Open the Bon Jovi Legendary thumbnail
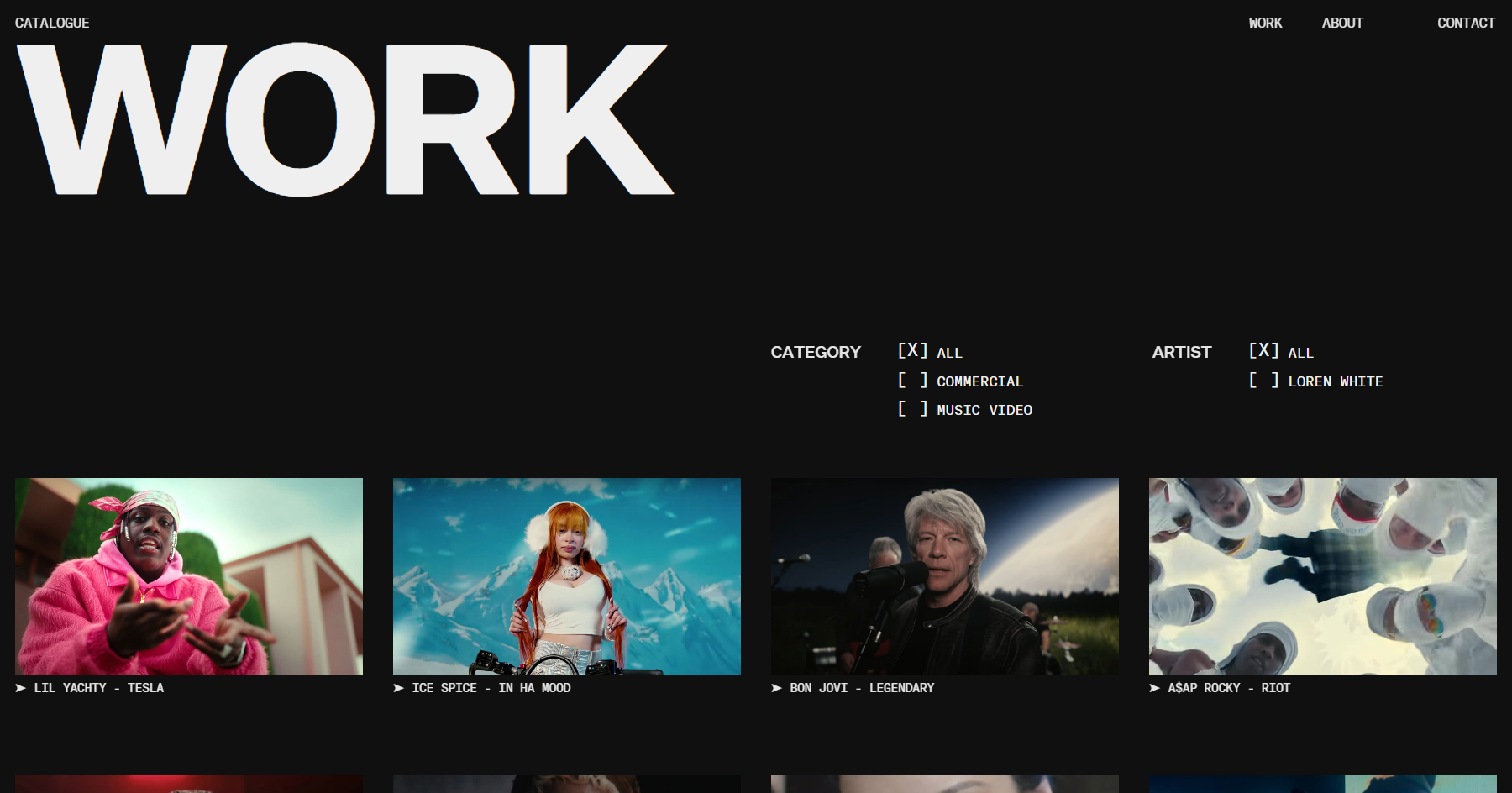This screenshot has width=1512, height=793. pos(945,576)
